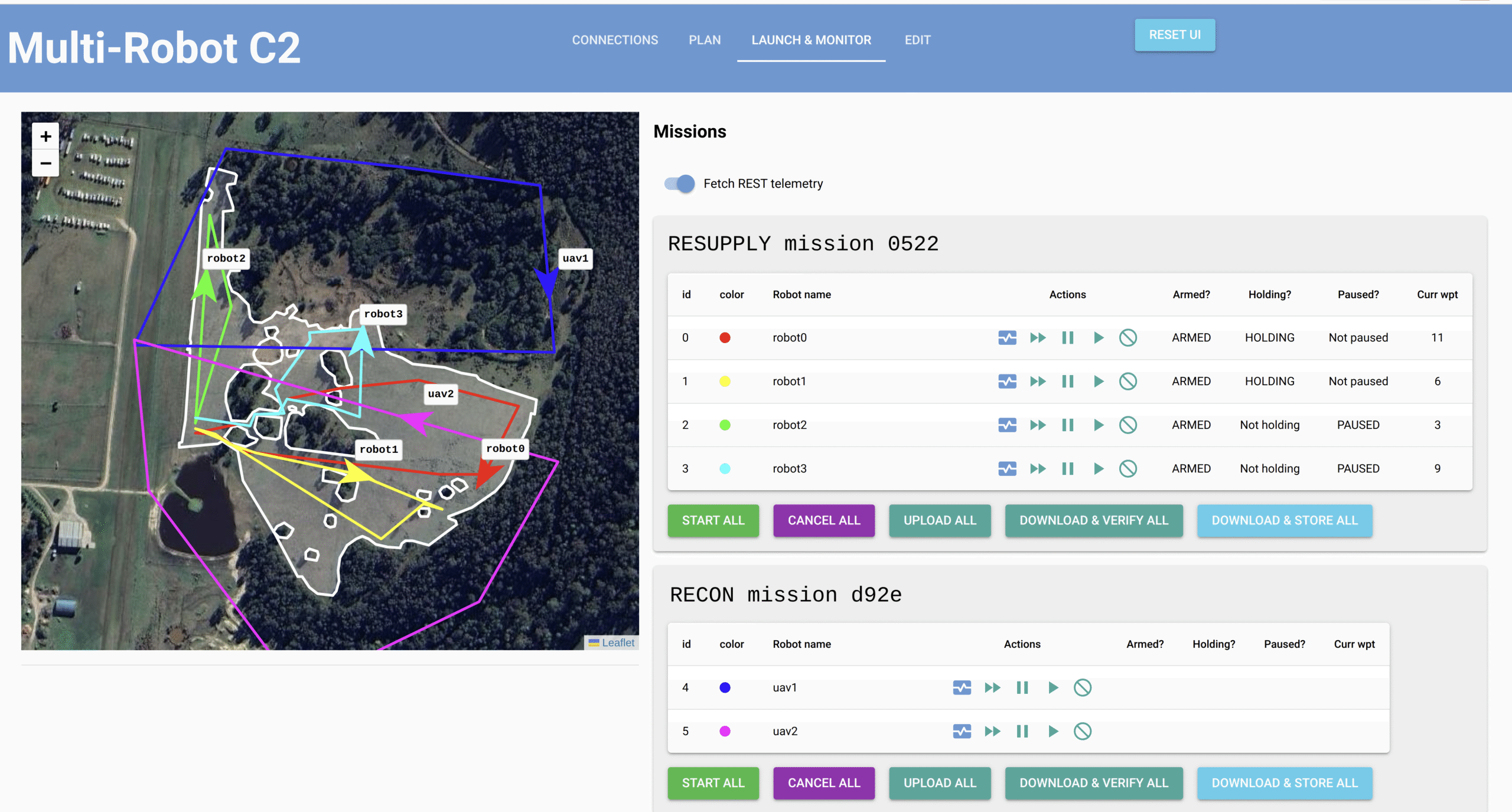Pause robot2 mission
The image size is (1512, 812).
click(x=1067, y=425)
